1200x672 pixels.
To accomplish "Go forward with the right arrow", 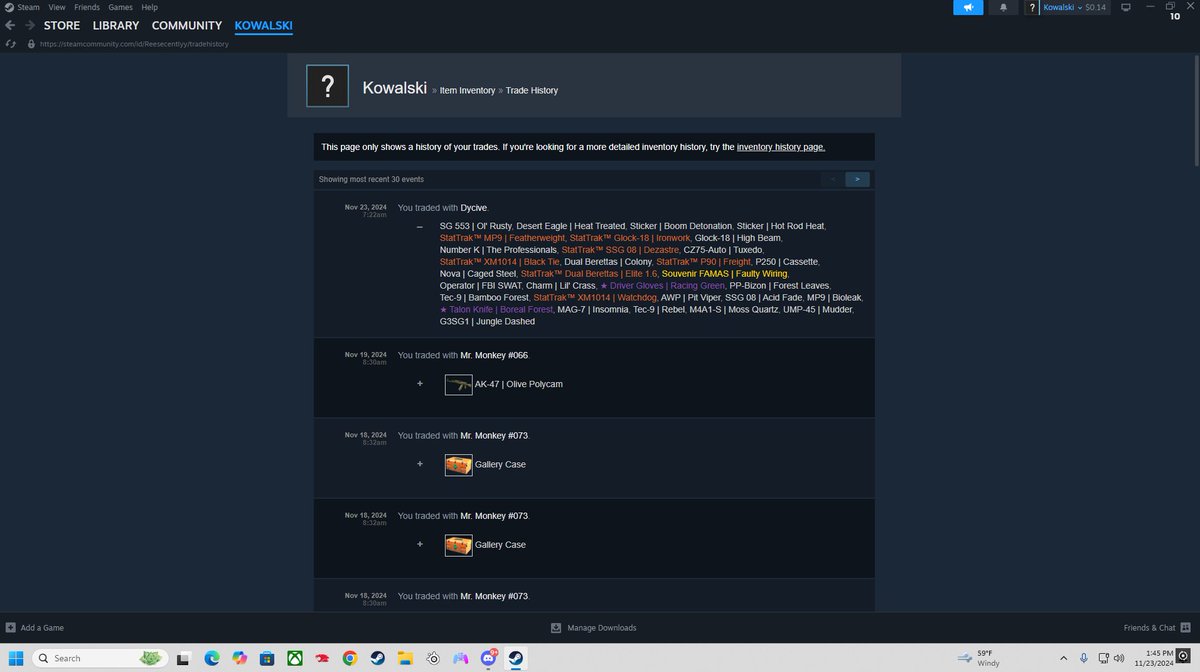I will point(29,25).
